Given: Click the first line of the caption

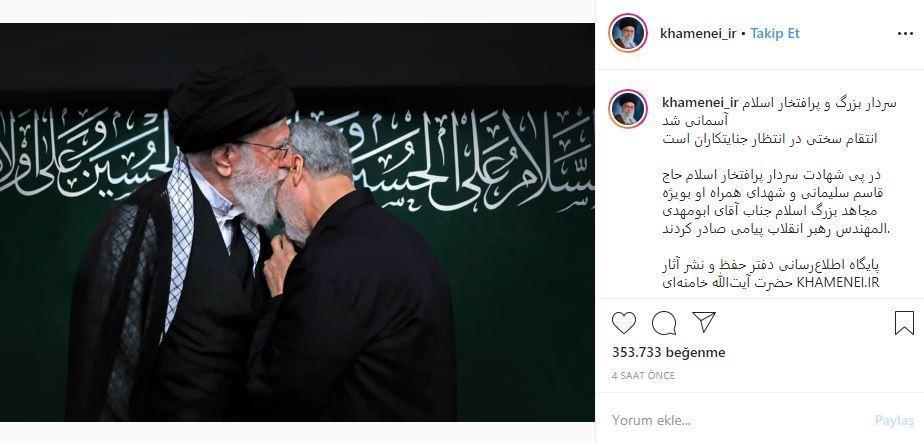Looking at the screenshot, I should 779,103.
